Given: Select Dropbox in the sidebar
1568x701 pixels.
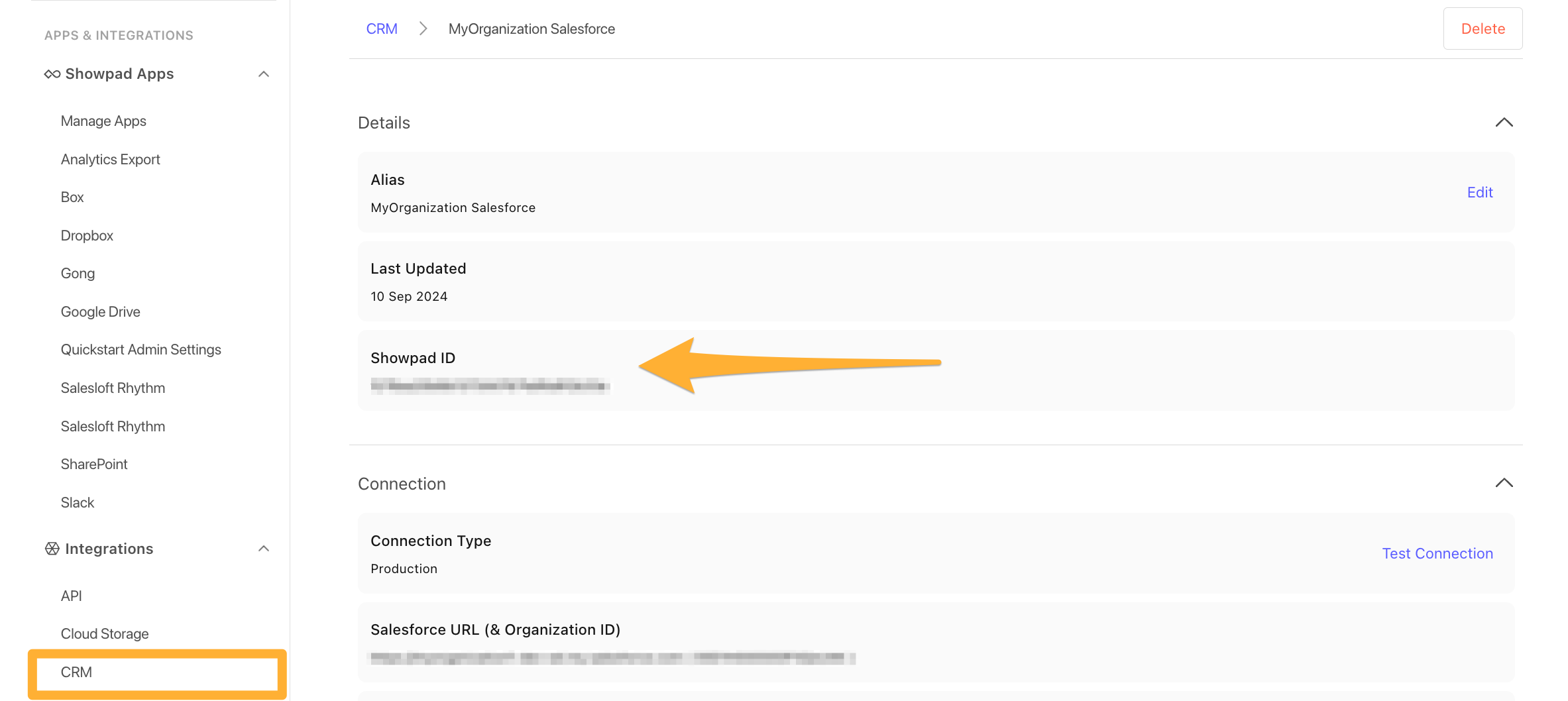Looking at the screenshot, I should 87,236.
